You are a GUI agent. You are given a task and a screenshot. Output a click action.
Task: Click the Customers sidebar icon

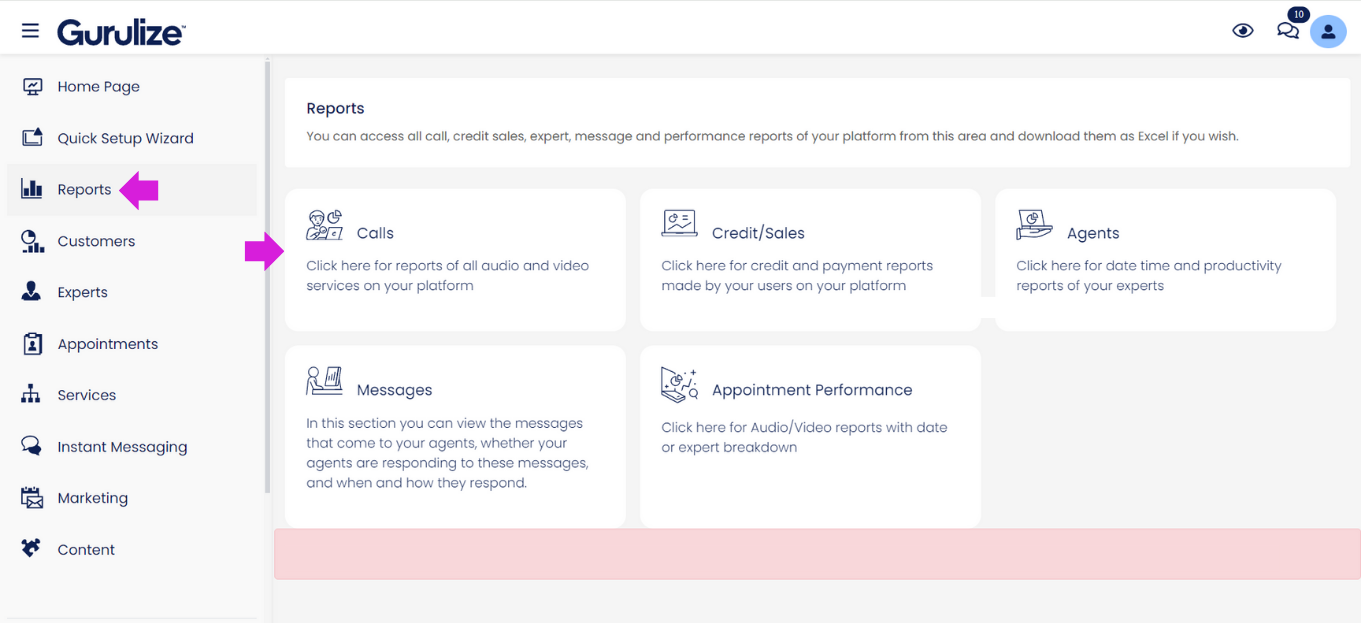32,241
